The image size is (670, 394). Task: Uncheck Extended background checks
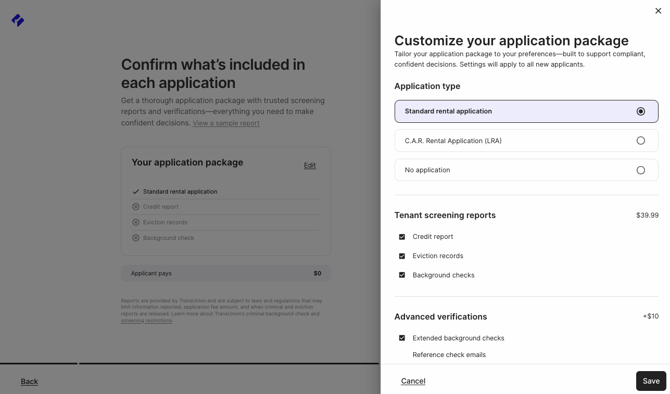(402, 338)
